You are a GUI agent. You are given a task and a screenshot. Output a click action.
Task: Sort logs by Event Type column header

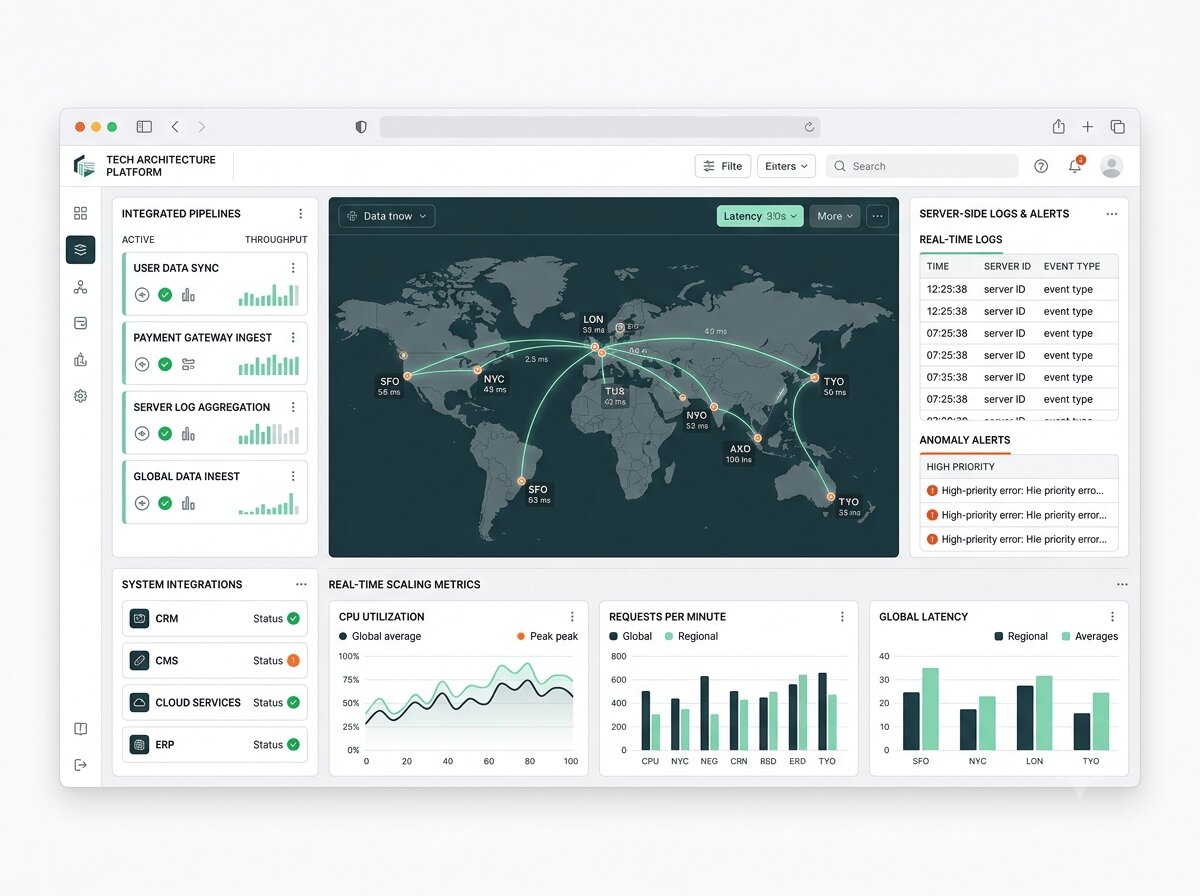1071,266
